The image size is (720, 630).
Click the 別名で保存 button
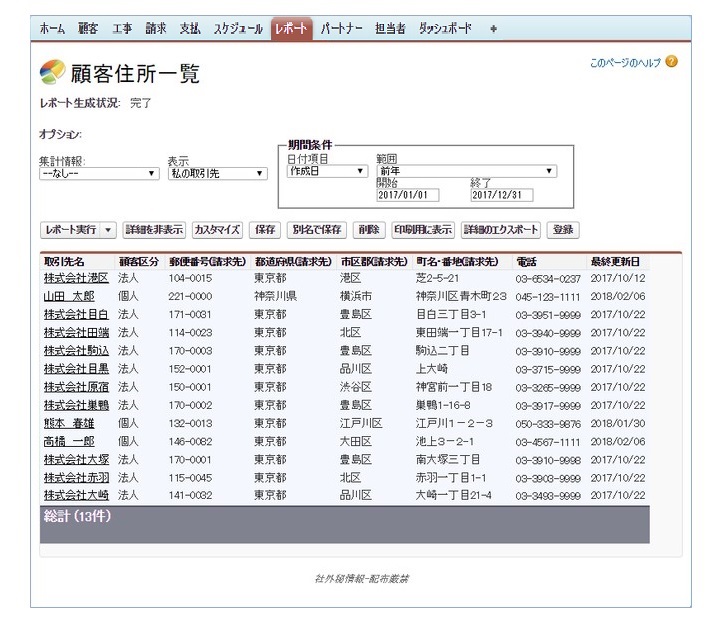(317, 230)
